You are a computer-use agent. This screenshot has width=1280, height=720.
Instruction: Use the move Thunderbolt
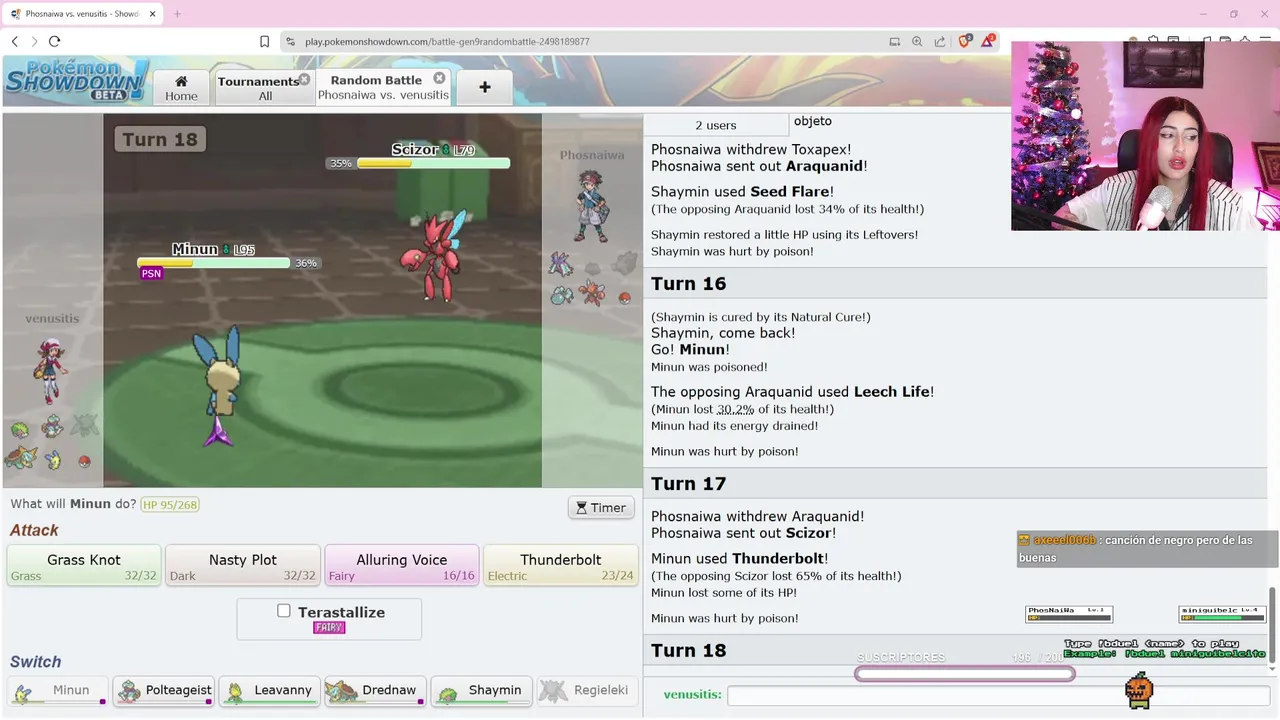(x=561, y=565)
